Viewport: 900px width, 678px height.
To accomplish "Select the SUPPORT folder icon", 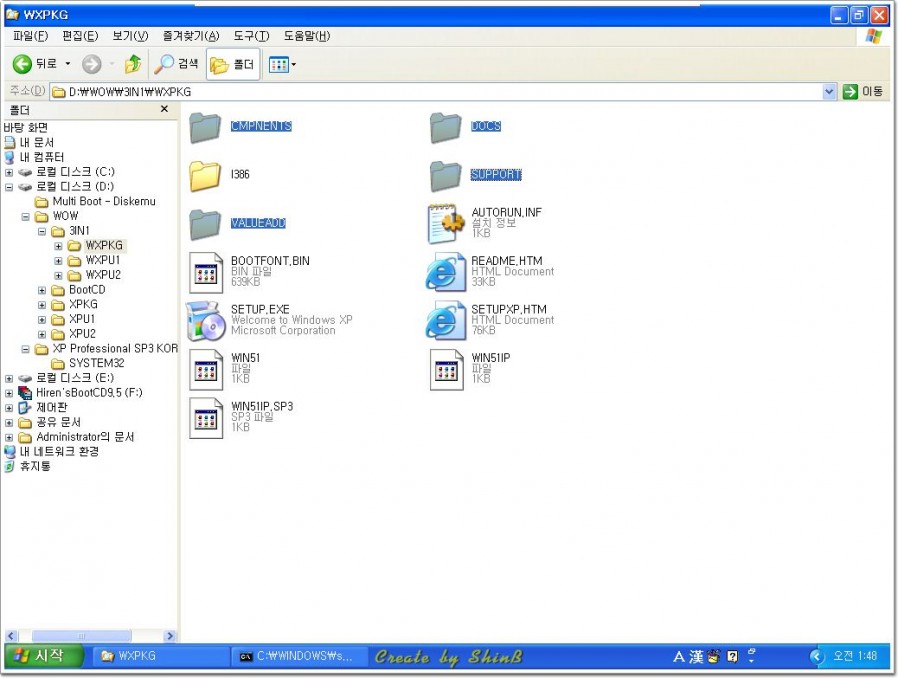I will [445, 175].
